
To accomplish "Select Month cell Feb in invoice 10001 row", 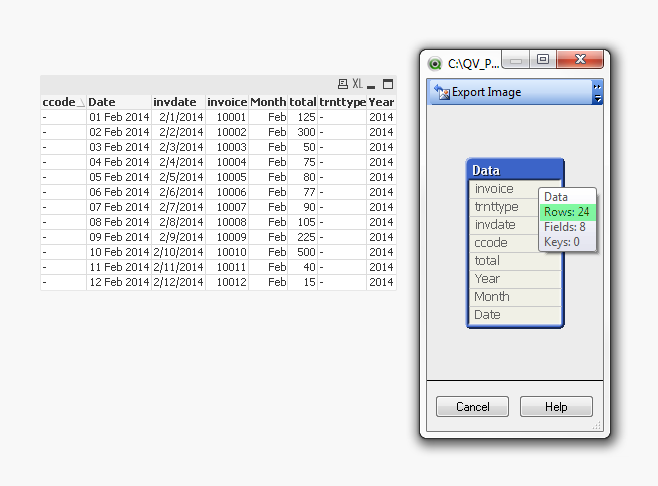I will 268,117.
